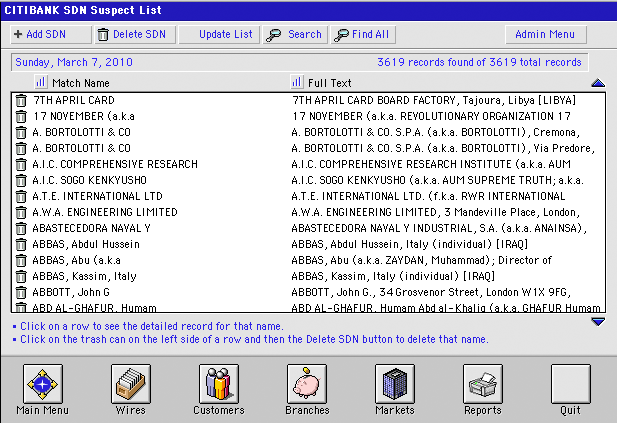The image size is (617, 423).
Task: Click full text REVOLUTIONARY ORGANIZATION 17
Action: [x=431, y=116]
